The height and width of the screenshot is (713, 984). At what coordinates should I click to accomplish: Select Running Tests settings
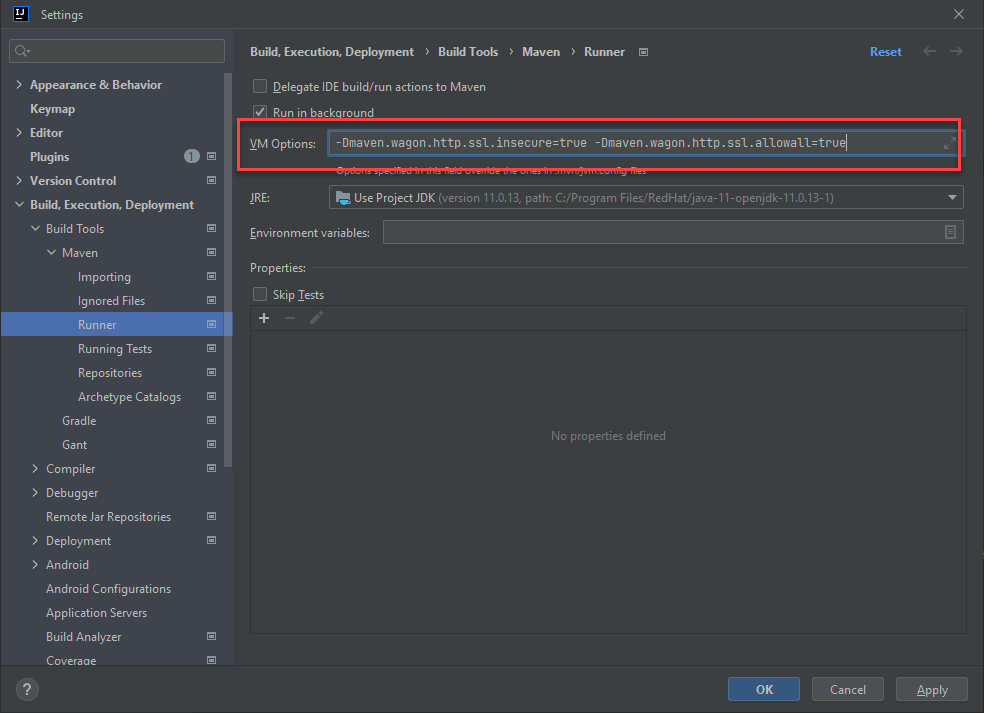click(115, 348)
